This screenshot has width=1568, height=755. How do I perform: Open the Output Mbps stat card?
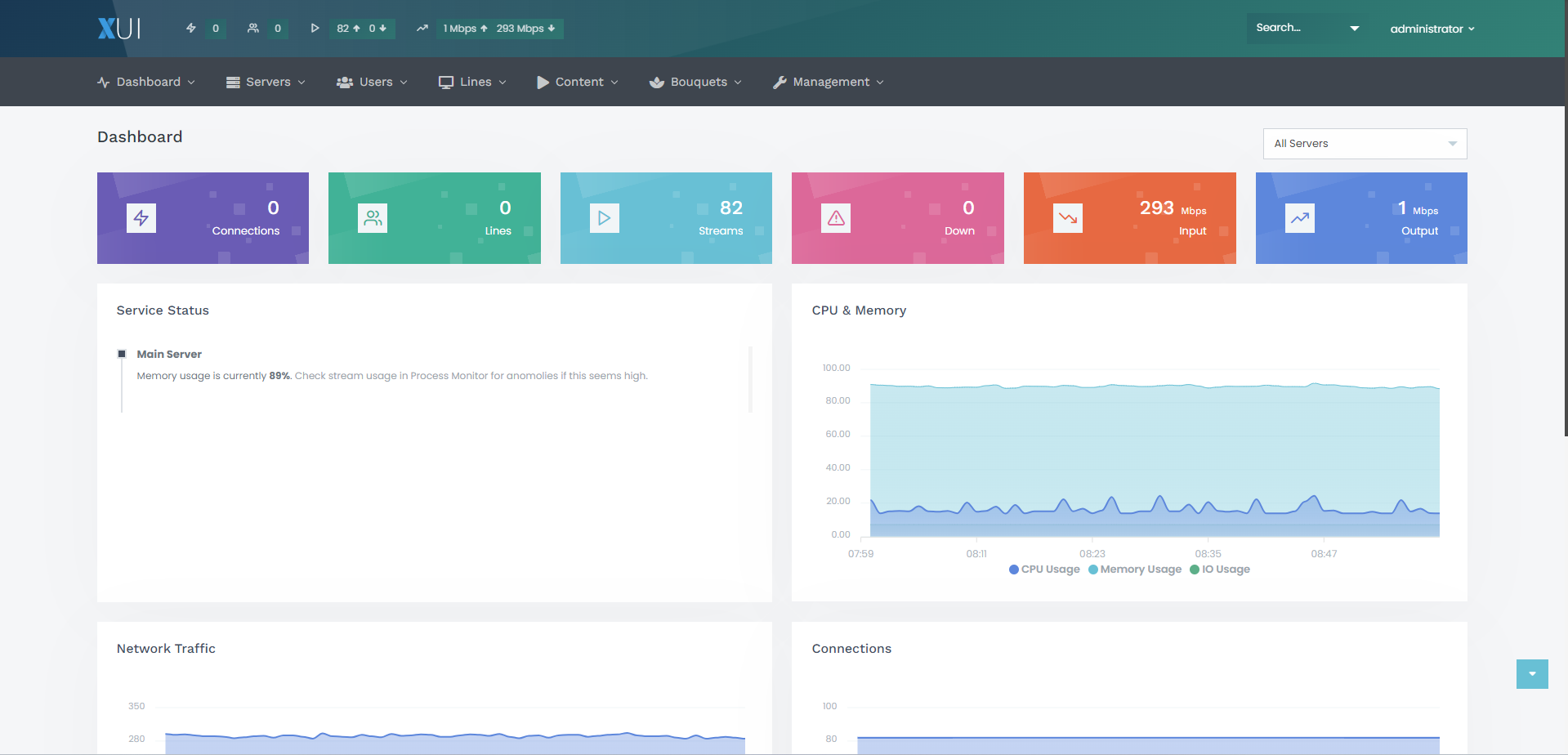pyautogui.click(x=1361, y=218)
